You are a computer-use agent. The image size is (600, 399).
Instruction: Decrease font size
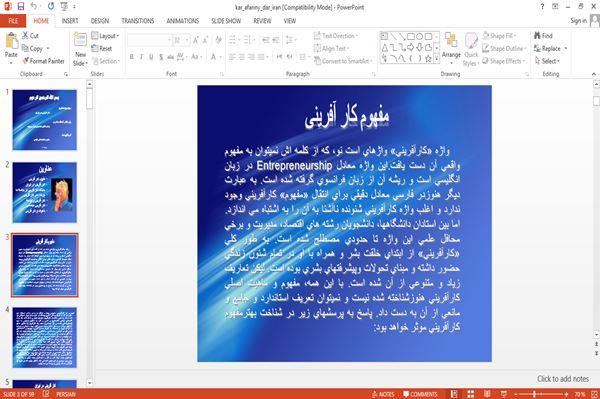click(x=205, y=40)
